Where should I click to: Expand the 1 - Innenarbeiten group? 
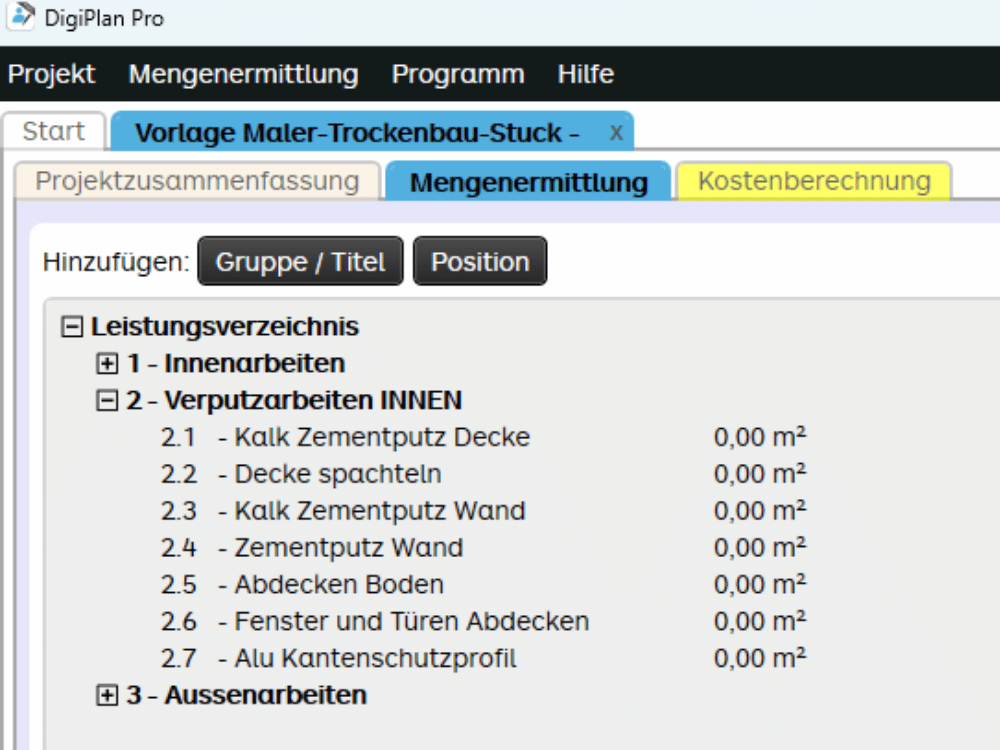tap(107, 363)
